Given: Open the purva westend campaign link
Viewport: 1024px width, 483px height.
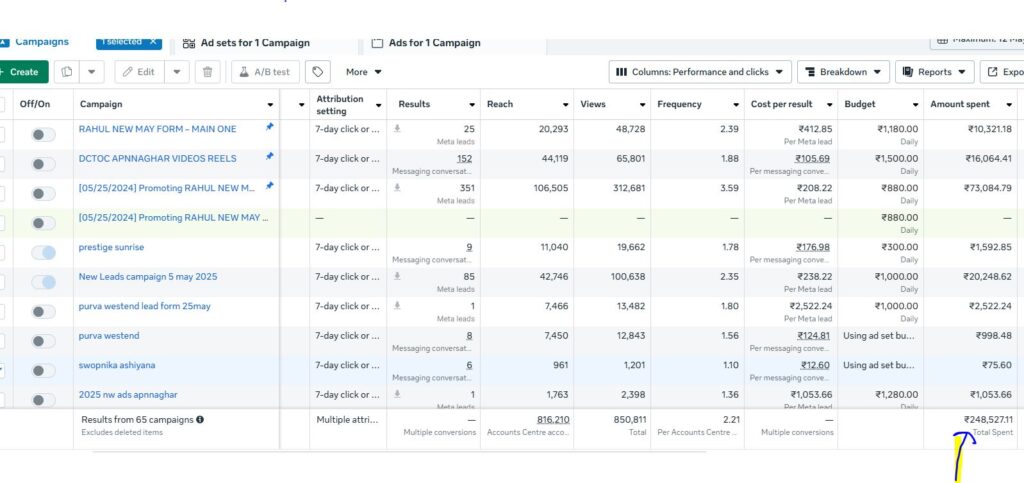Looking at the screenshot, I should pyautogui.click(x=109, y=336).
